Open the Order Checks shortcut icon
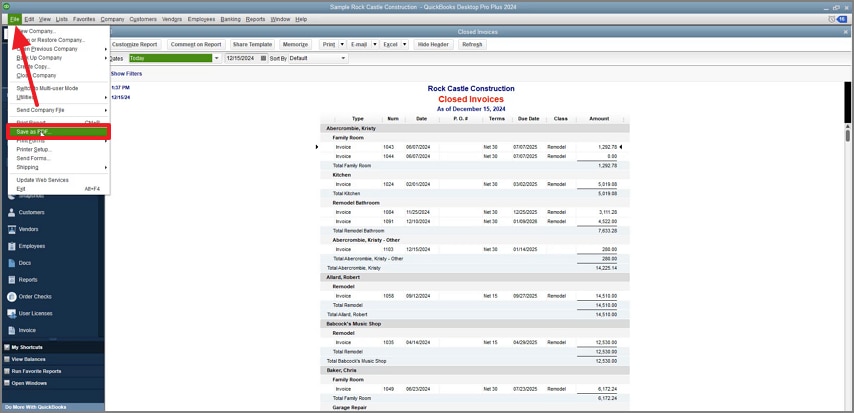This screenshot has width=854, height=413. tap(11, 297)
